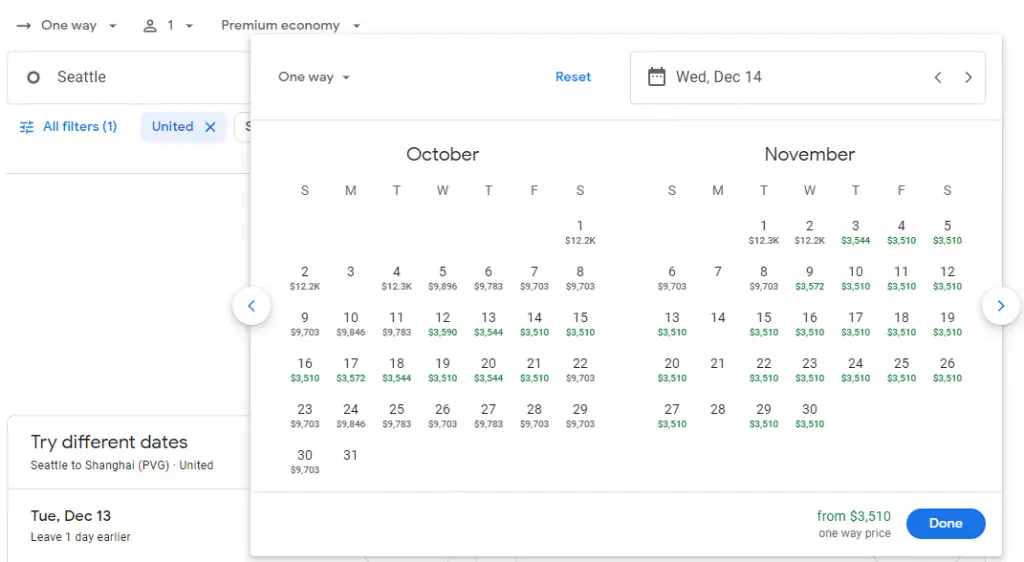Pick November 3 priced at $3,544
Viewport: 1024px width, 562px height.
point(855,231)
